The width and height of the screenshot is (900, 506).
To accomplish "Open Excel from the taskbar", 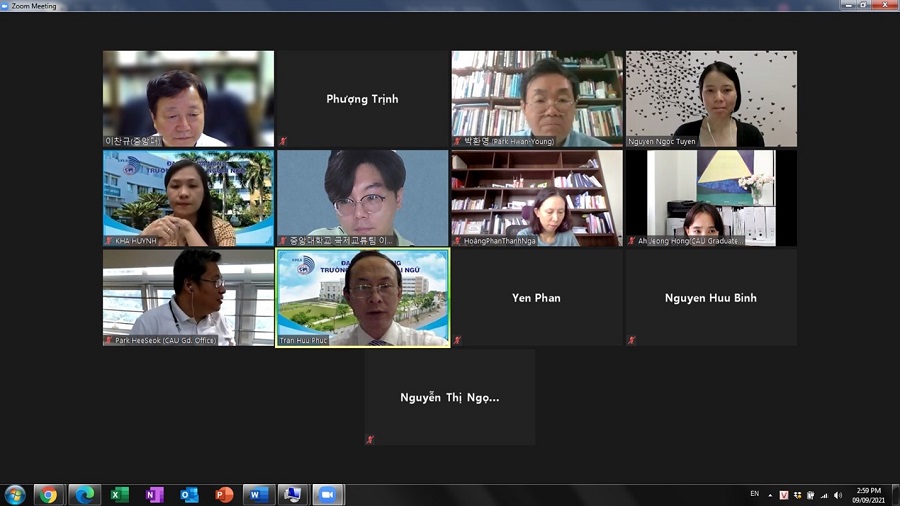I will pos(120,495).
